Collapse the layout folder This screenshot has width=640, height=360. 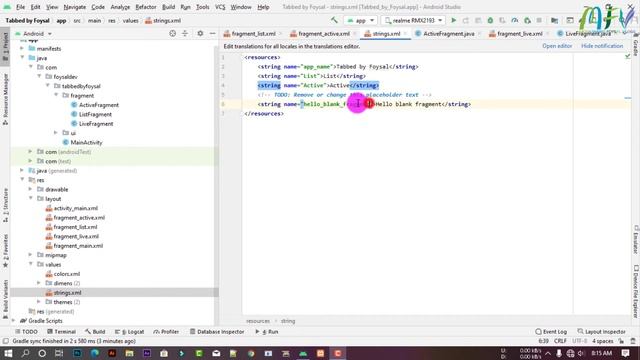[31, 198]
